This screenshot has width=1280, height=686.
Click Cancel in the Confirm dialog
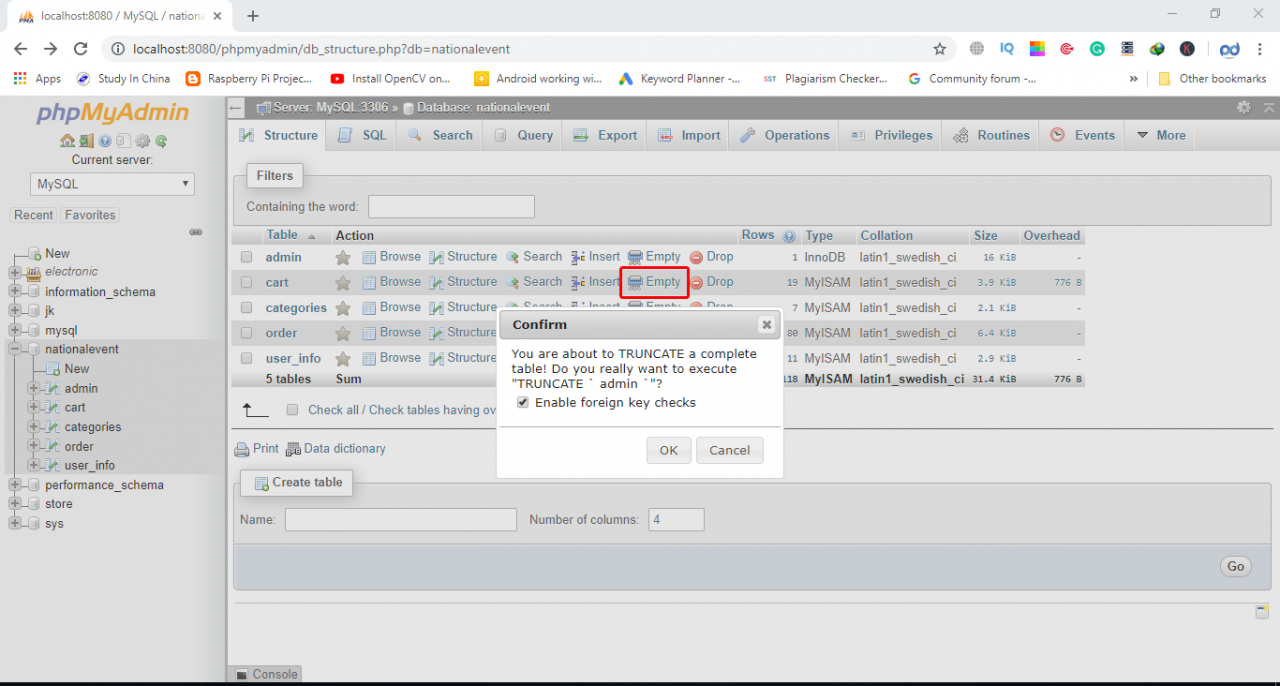click(x=730, y=450)
